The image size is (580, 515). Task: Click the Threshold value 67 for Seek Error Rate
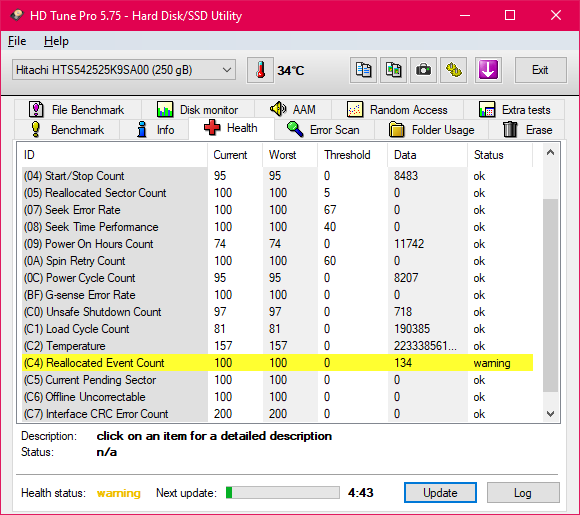330,210
